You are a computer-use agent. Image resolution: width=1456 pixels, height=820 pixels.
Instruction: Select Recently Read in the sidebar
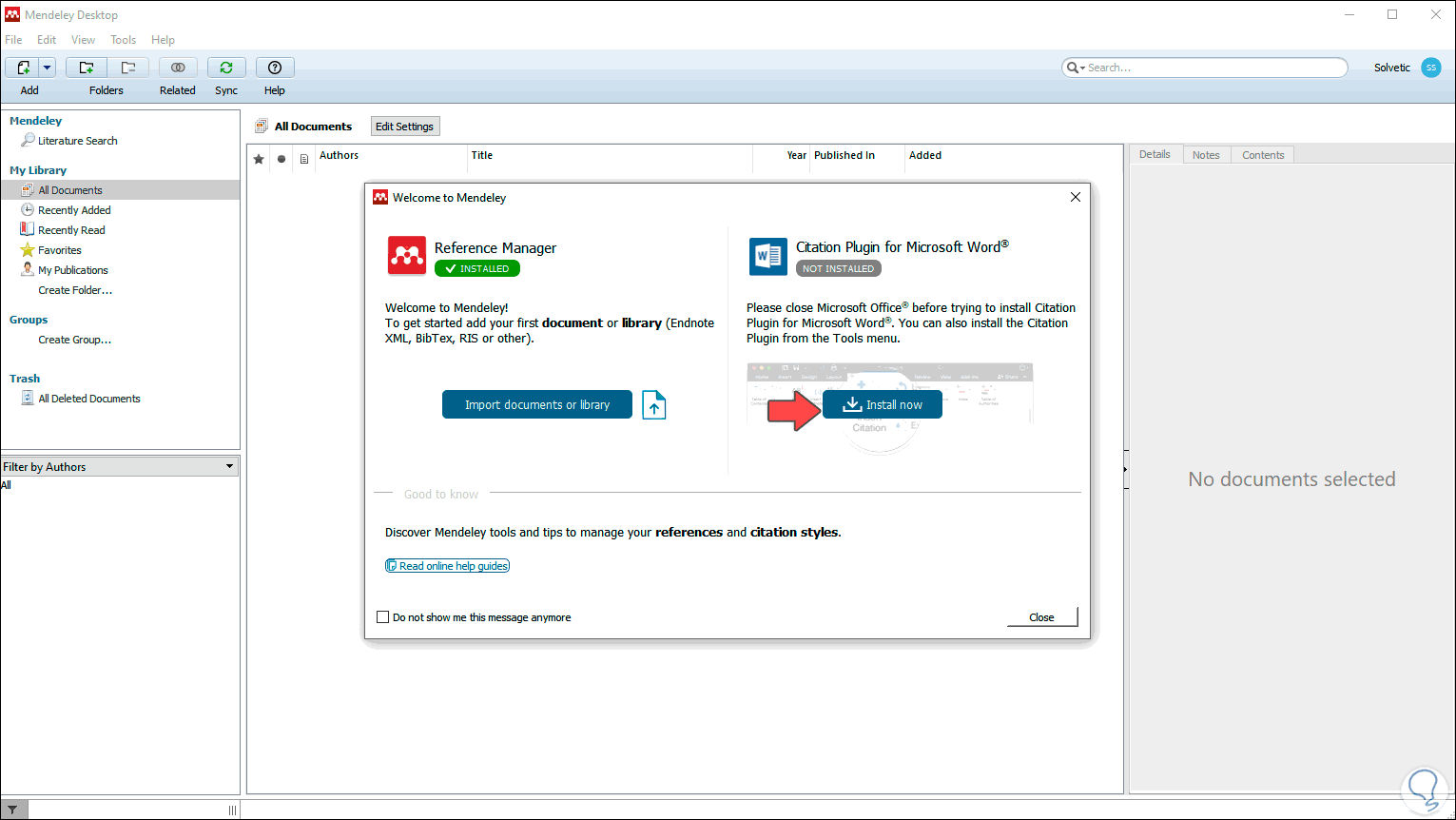pyautogui.click(x=71, y=230)
